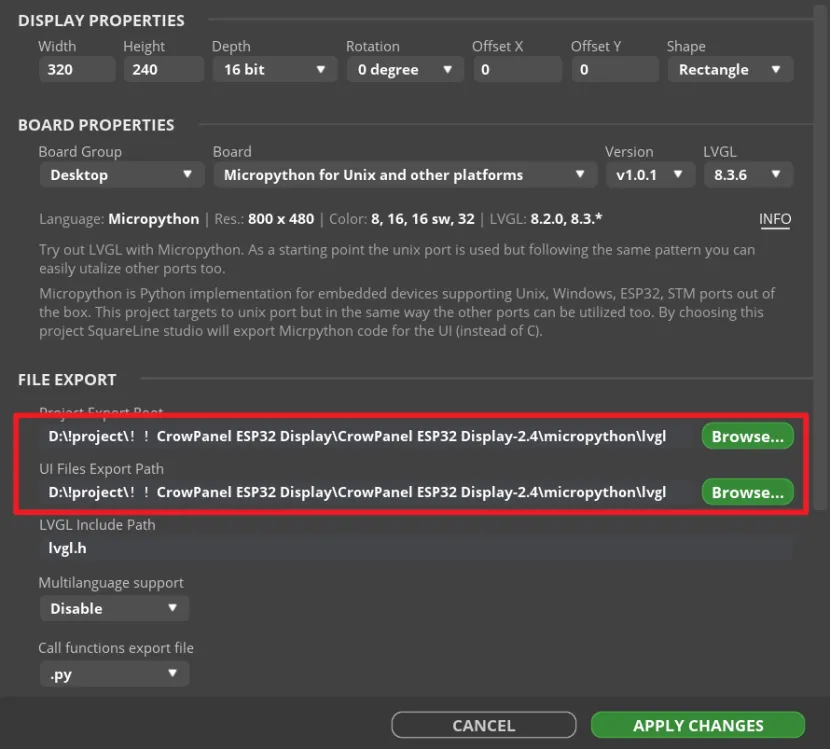
Task: Click the APPLY CHANGES button
Action: tap(697, 725)
